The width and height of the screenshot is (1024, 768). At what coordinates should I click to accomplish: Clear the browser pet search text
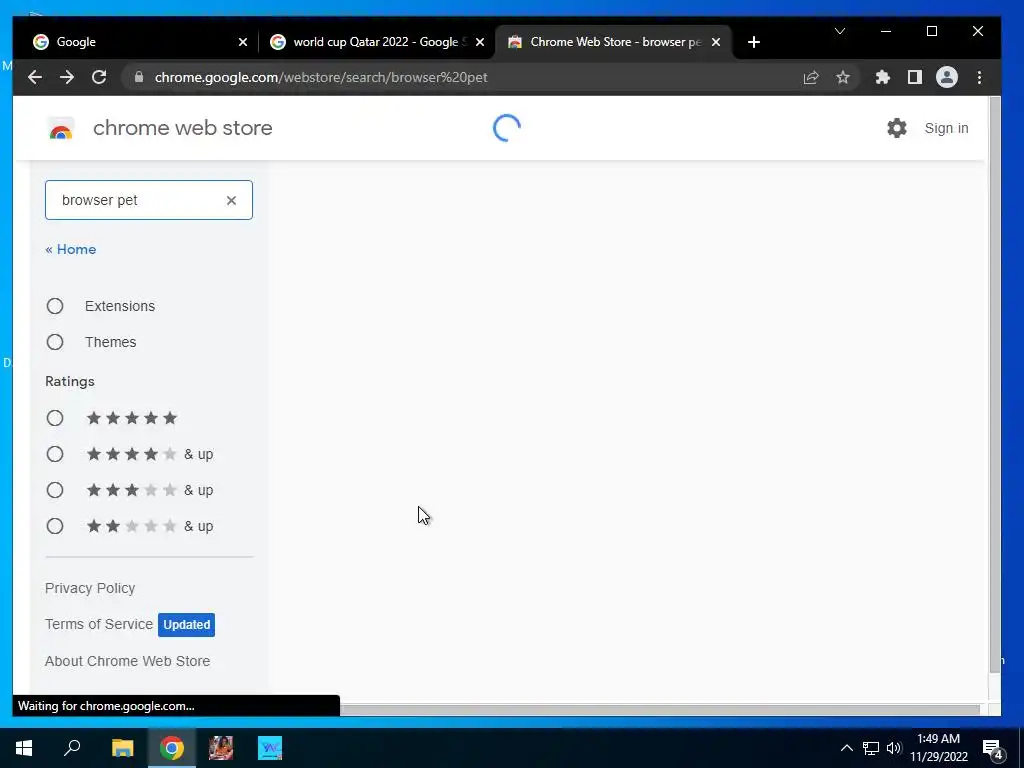coord(231,200)
